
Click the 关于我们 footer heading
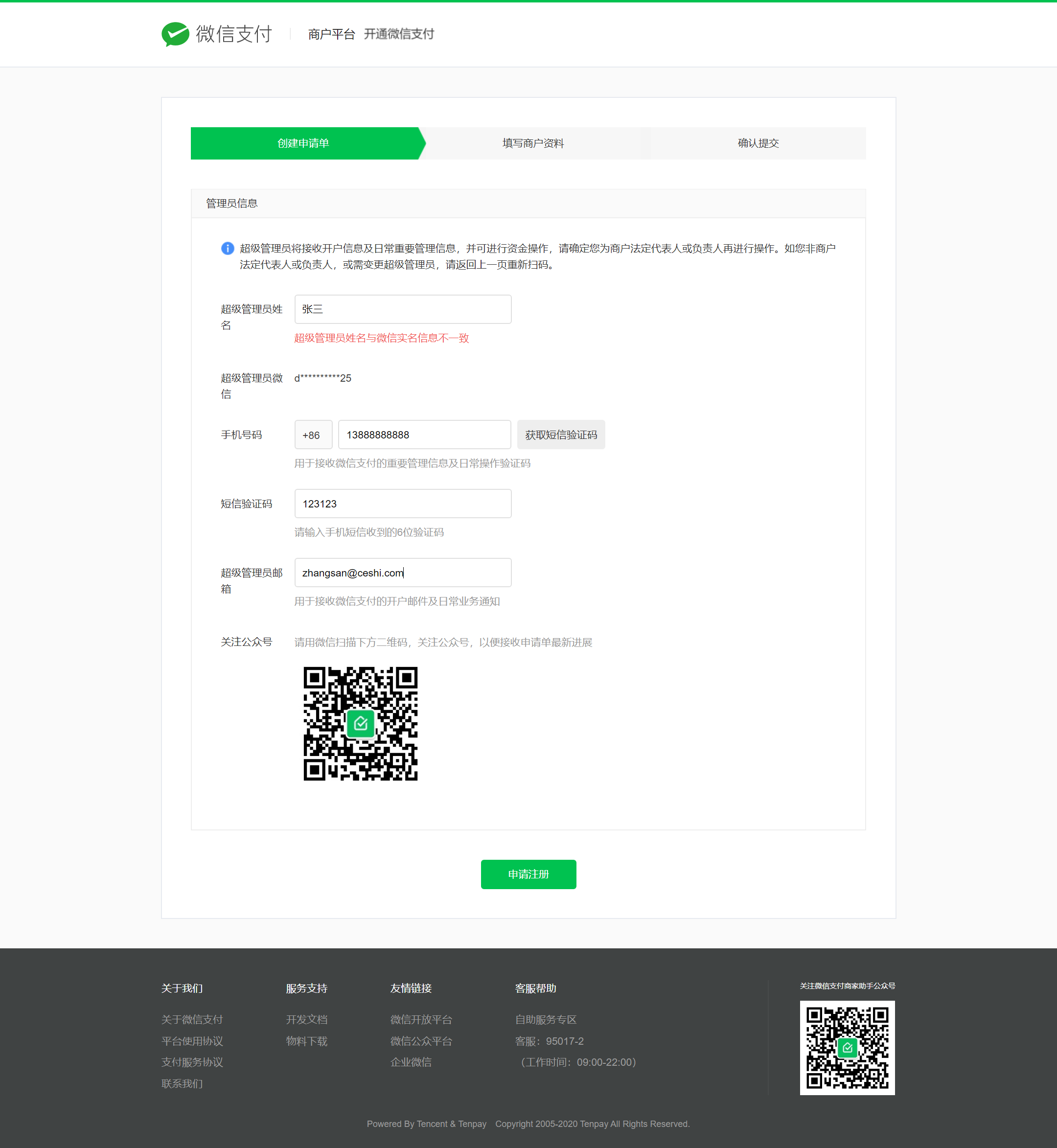pyautogui.click(x=182, y=988)
